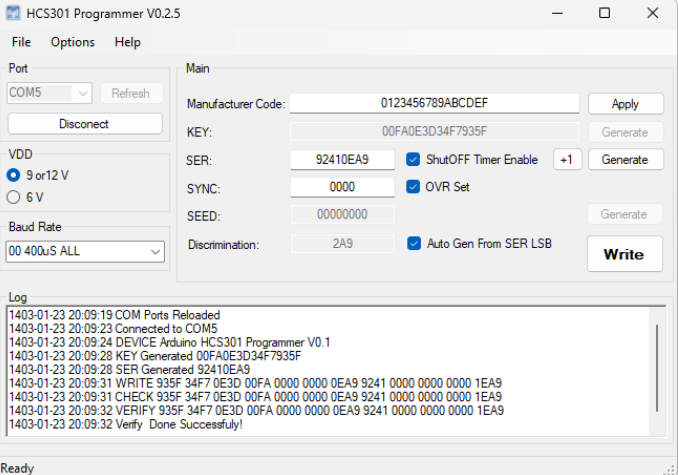Maximize the programmer window

pos(604,13)
